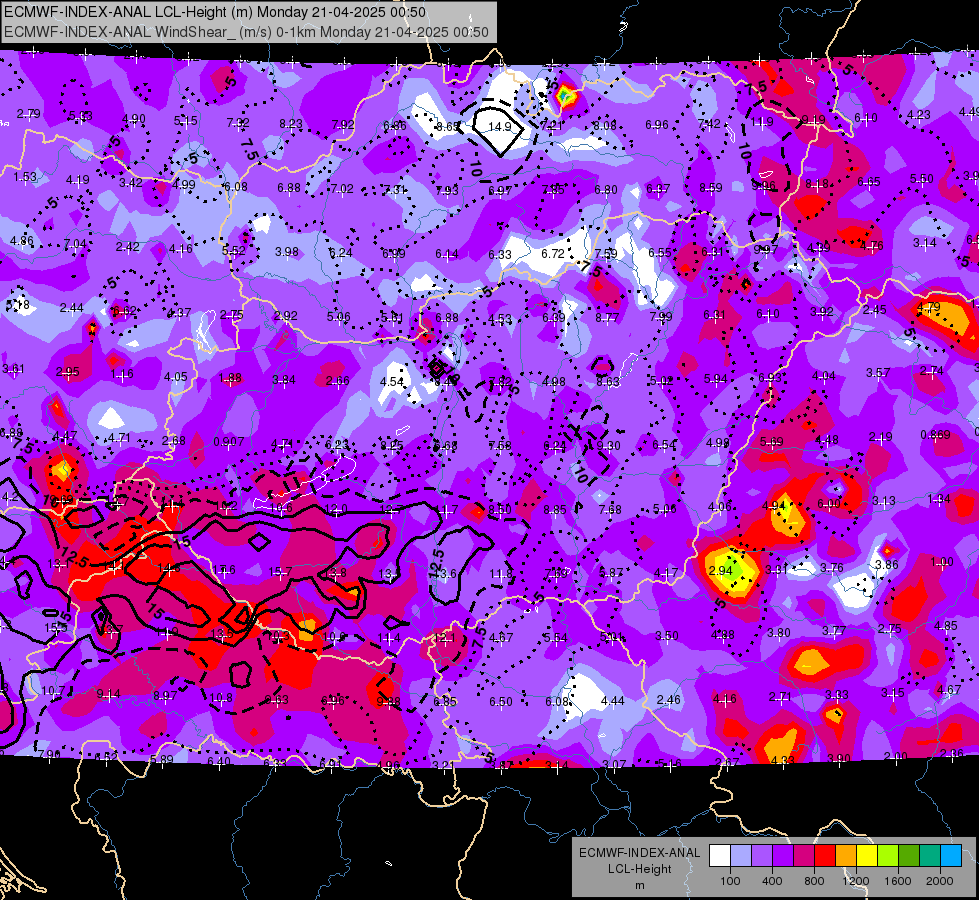Click the 8.59 grid point value

coord(711,187)
